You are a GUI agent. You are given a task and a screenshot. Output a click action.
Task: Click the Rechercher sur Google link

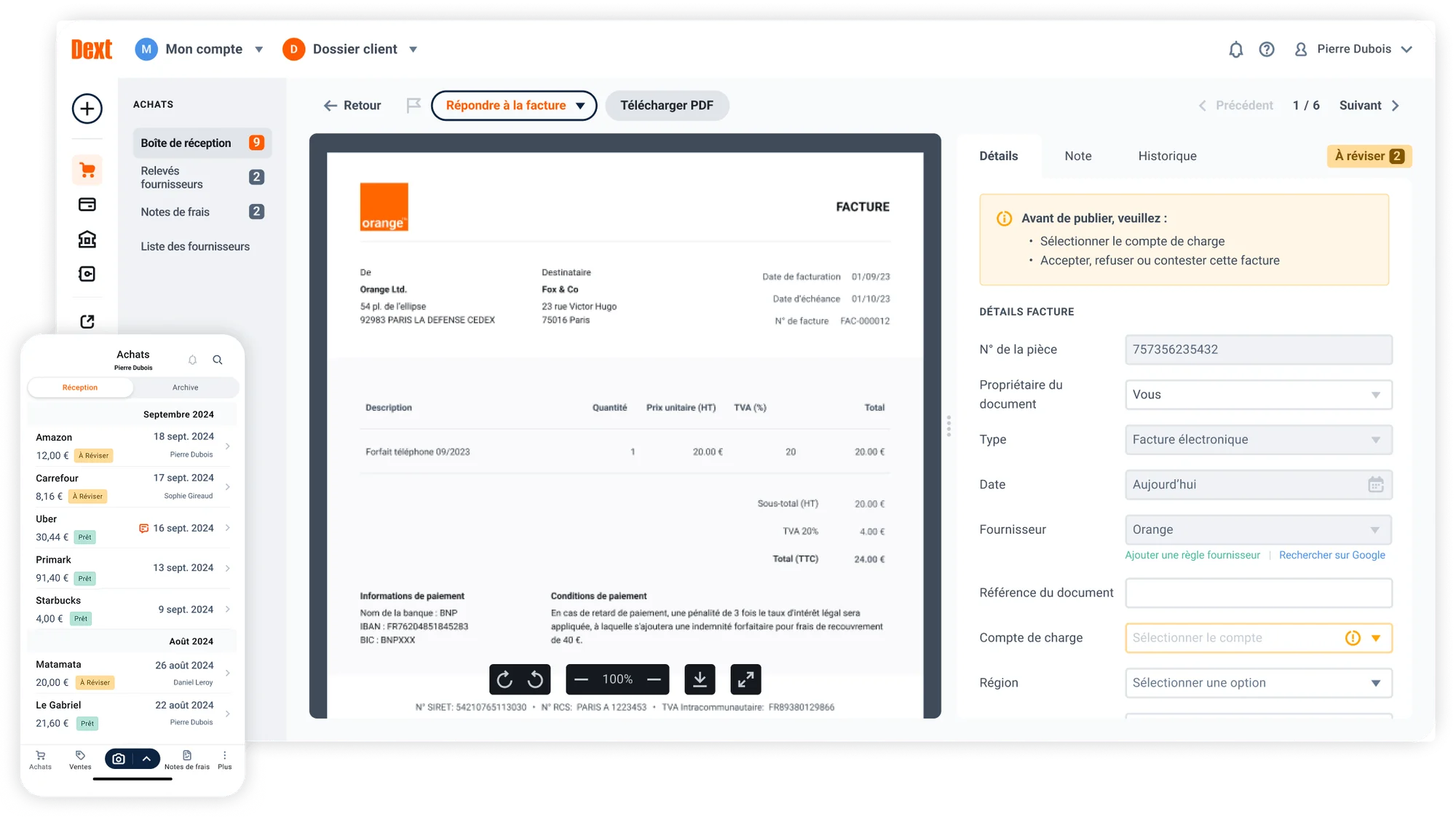[1332, 555]
